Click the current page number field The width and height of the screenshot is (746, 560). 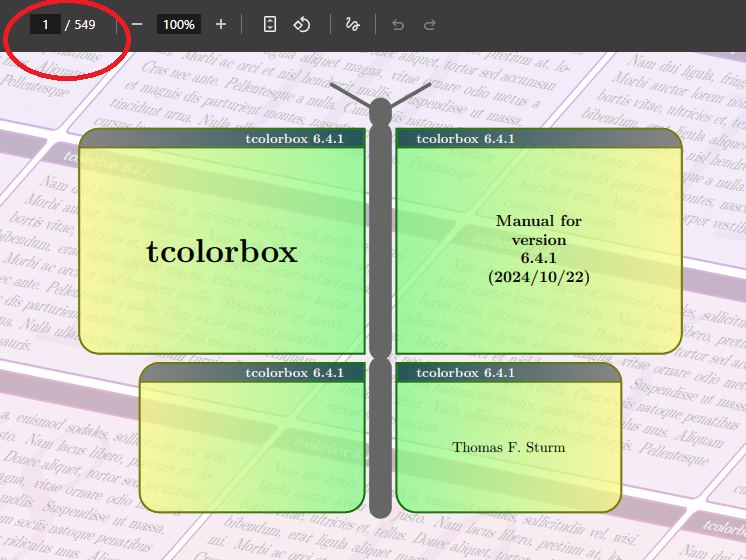tap(45, 24)
